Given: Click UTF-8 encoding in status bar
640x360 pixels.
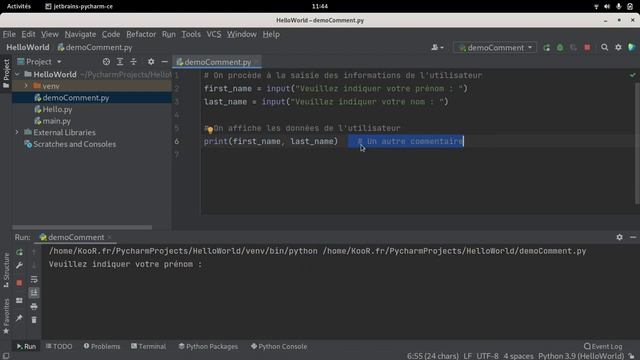Looking at the screenshot, I should (x=487, y=356).
